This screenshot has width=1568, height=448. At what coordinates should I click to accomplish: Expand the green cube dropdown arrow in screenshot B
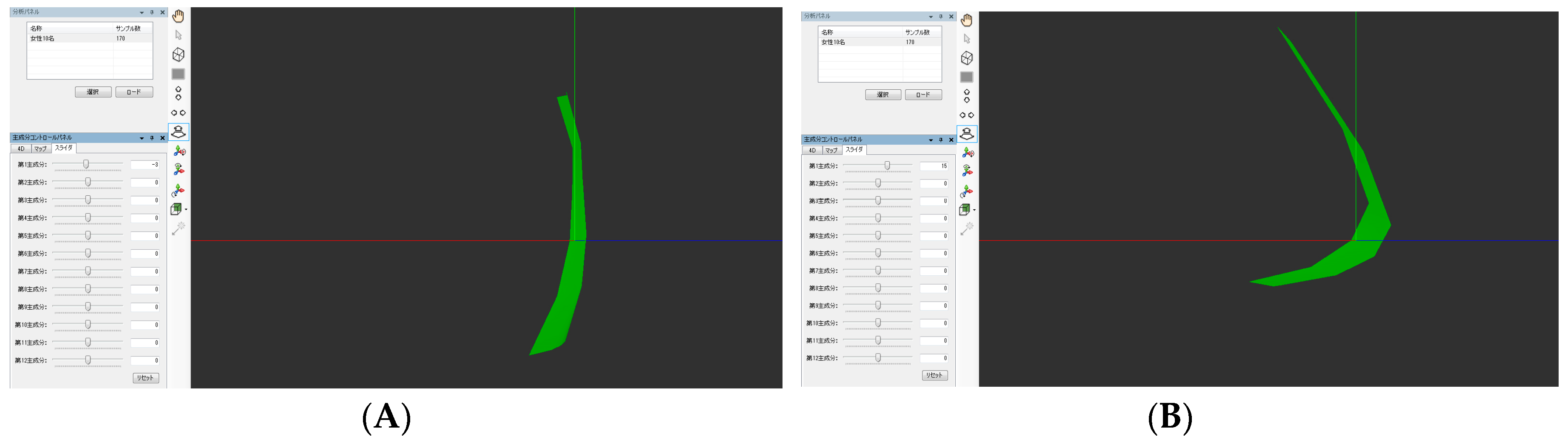974,210
